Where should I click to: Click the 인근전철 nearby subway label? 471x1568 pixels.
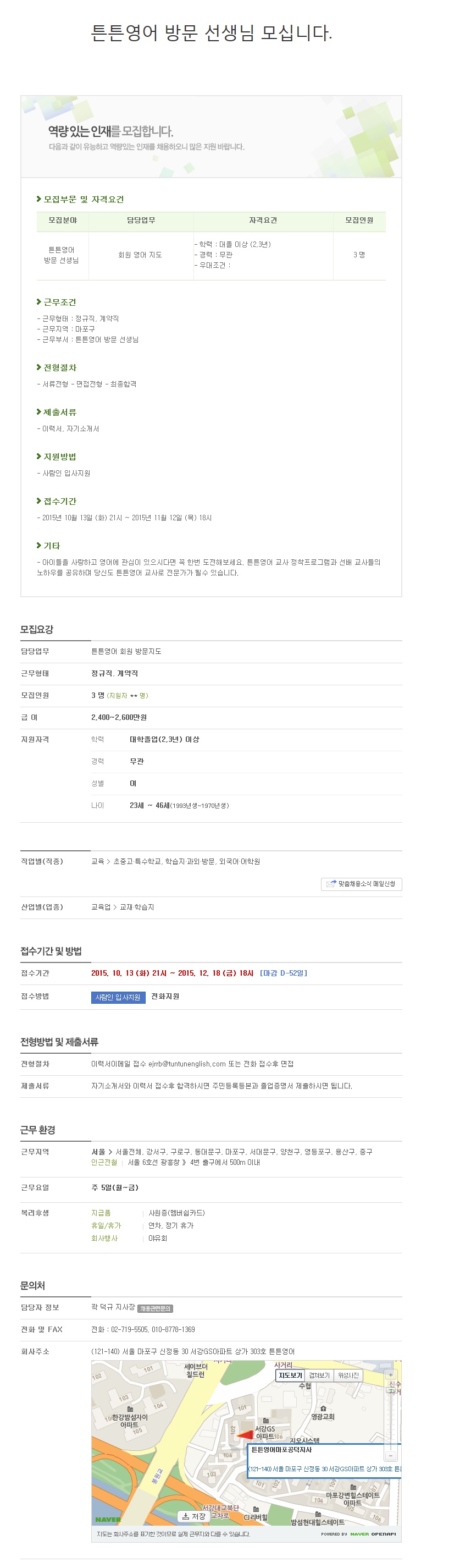click(x=104, y=1162)
